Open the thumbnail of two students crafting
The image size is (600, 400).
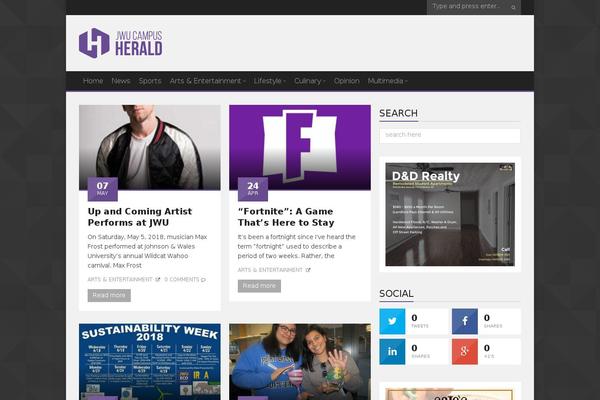coord(300,362)
